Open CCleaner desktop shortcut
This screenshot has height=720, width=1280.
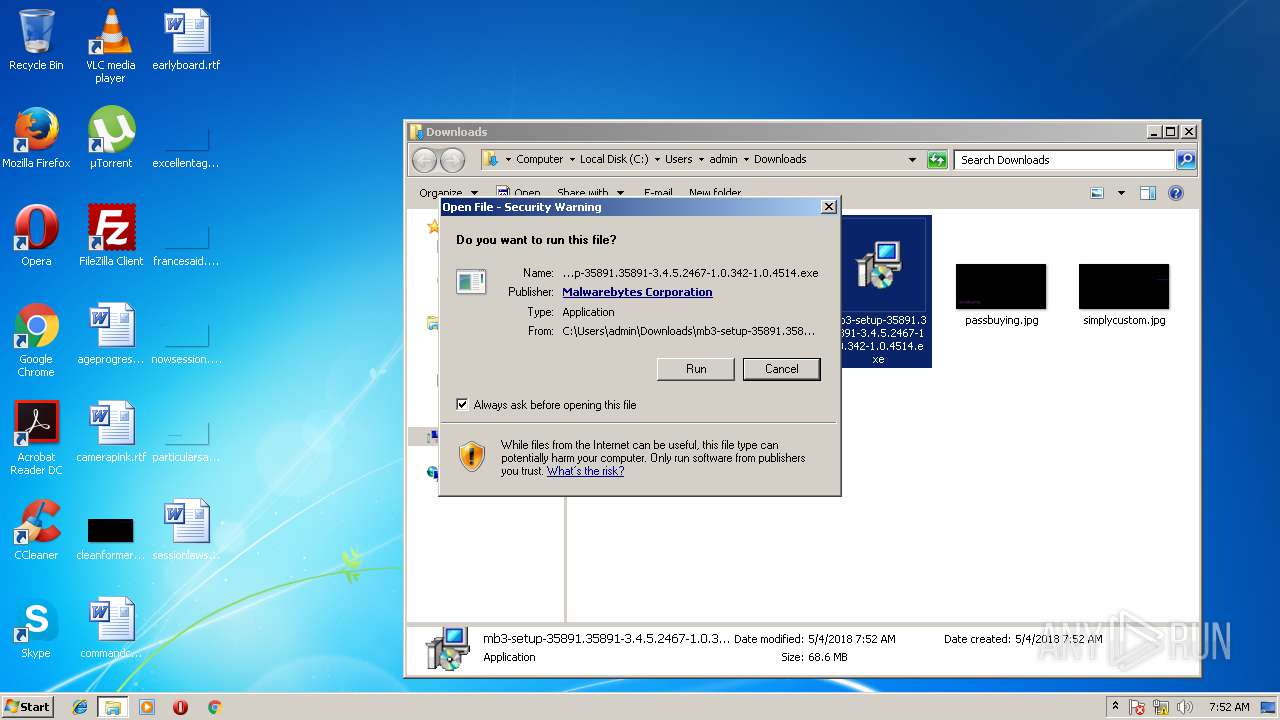(x=36, y=530)
